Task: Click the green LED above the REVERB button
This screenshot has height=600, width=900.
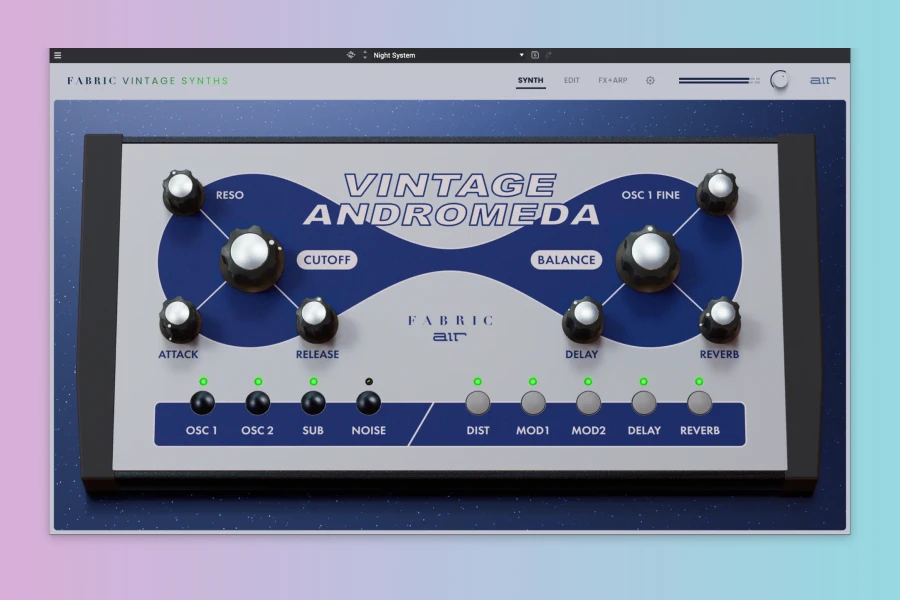Action: (x=699, y=381)
